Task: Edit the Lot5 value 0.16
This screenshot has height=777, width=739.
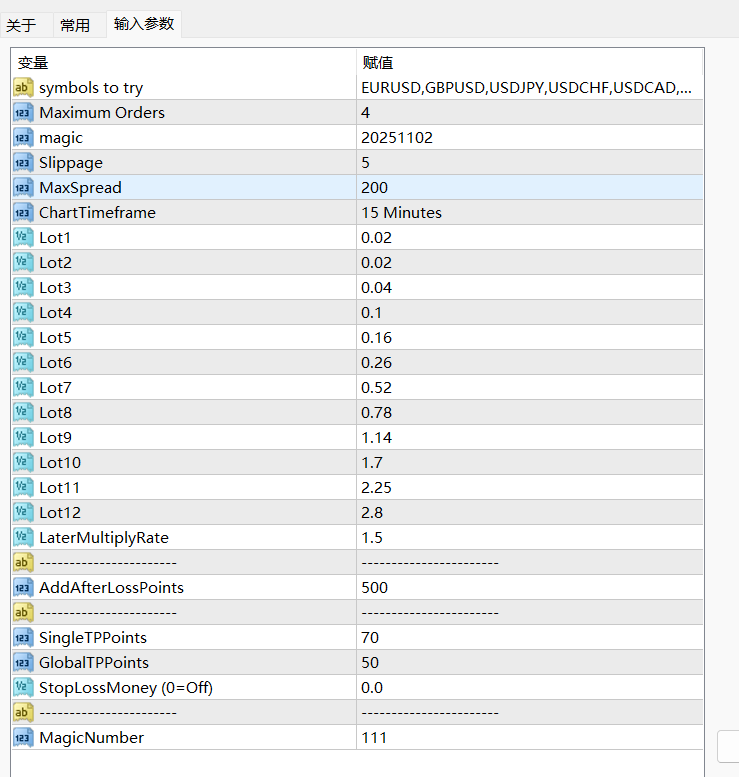Action: (529, 337)
